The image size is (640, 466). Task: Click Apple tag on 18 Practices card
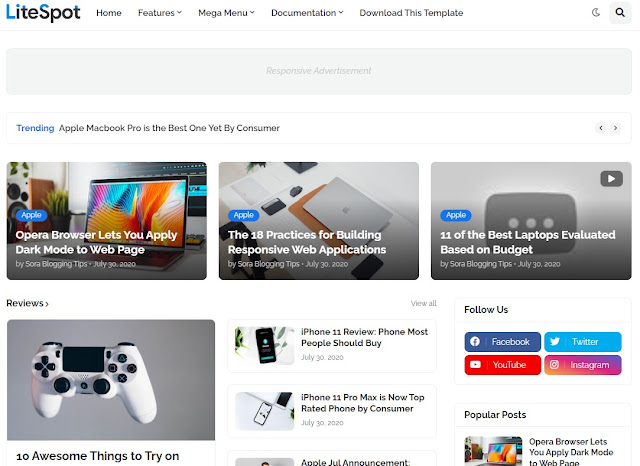pos(244,215)
